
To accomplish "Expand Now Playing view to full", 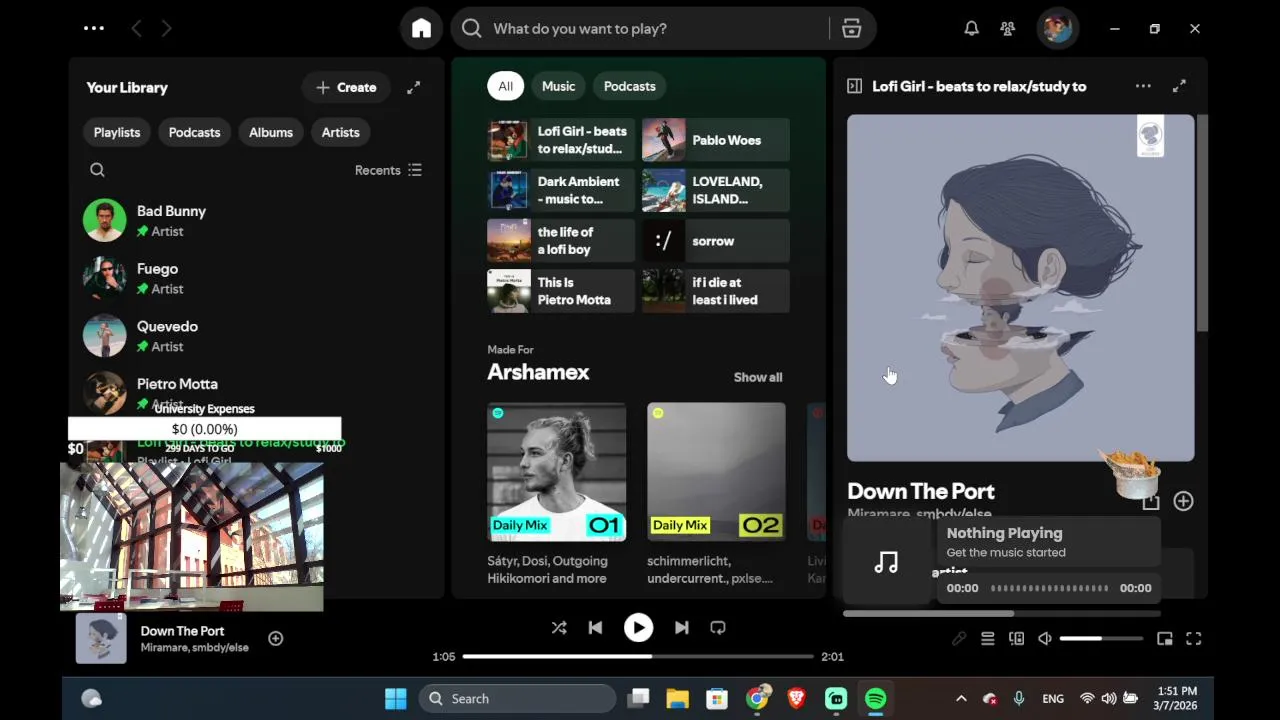I will pos(1179,86).
